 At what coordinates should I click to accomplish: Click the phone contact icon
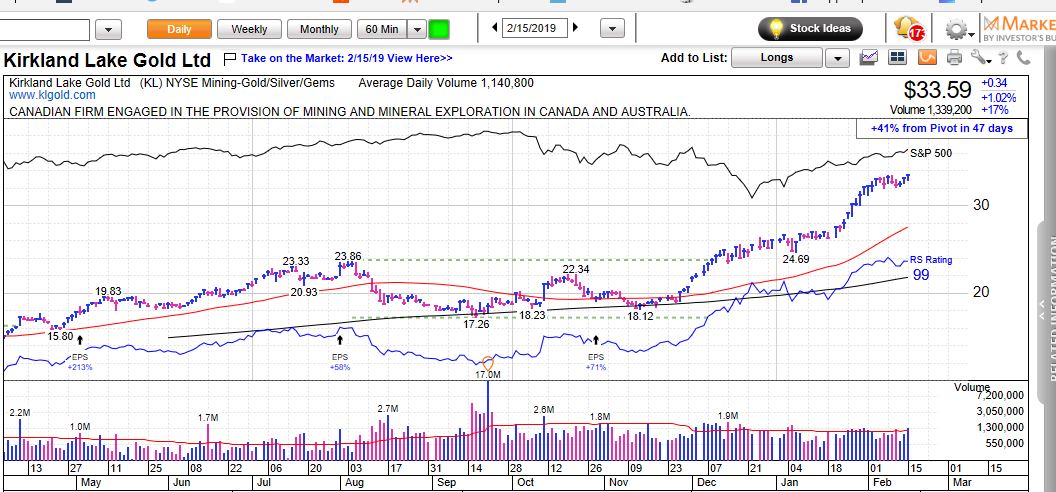coord(1024,58)
